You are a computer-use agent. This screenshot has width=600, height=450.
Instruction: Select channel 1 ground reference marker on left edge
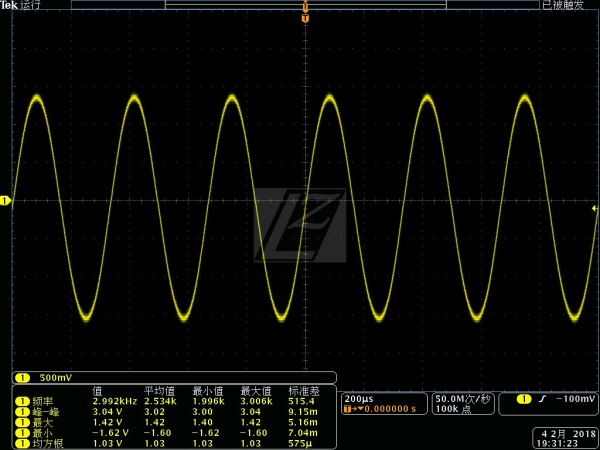tap(5, 201)
